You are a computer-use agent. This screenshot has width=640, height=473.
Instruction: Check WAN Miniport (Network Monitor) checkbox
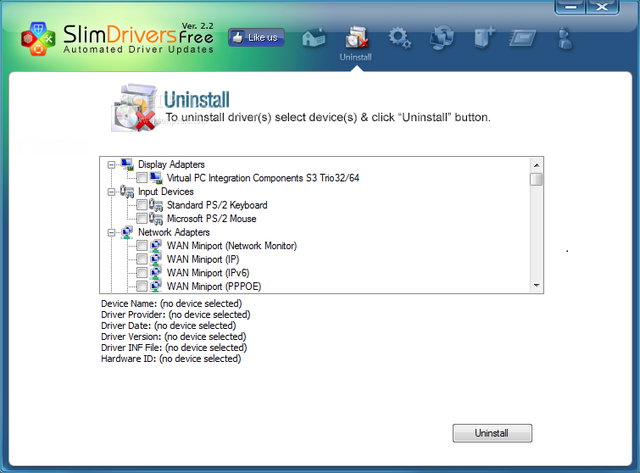click(x=142, y=246)
